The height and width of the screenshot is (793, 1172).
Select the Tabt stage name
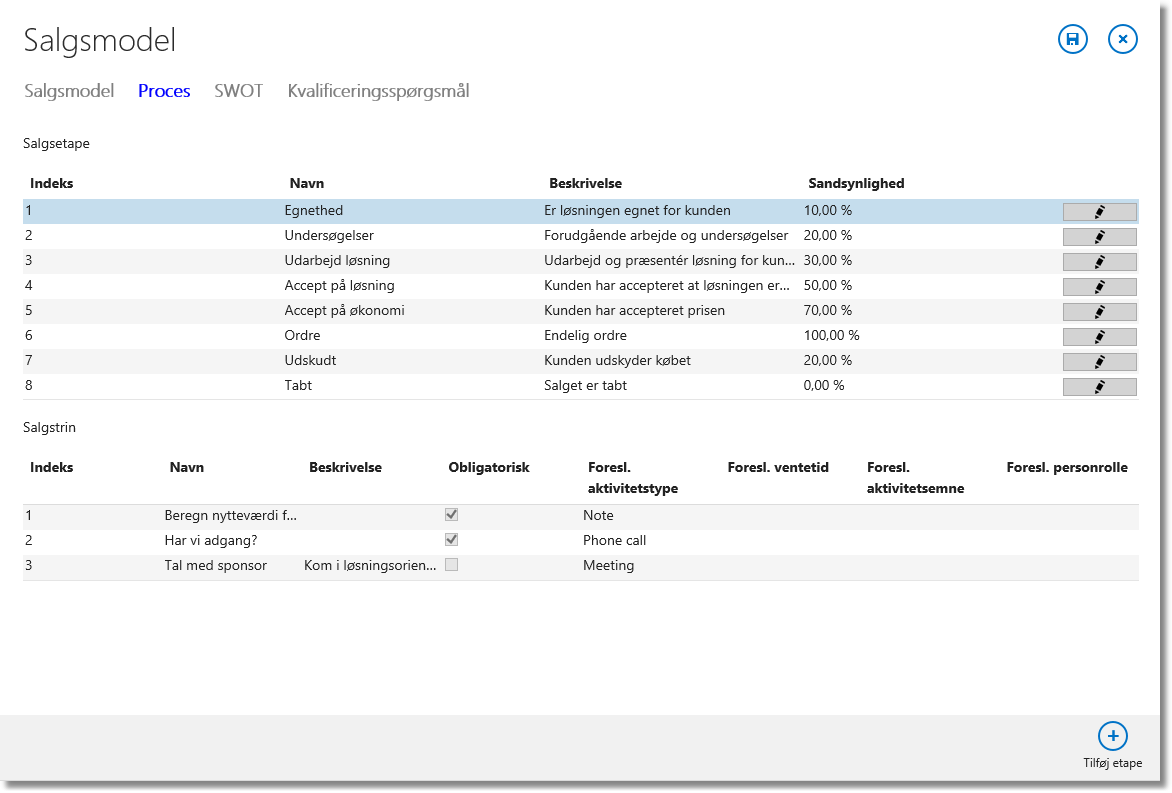(298, 386)
